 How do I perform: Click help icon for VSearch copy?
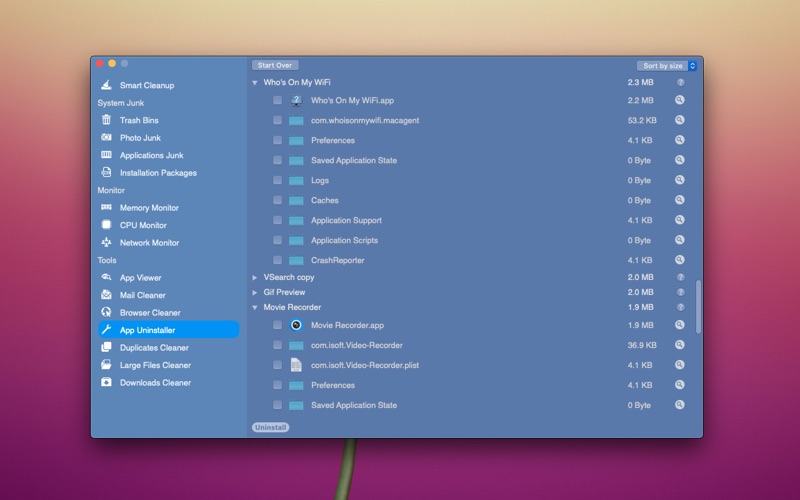(681, 277)
